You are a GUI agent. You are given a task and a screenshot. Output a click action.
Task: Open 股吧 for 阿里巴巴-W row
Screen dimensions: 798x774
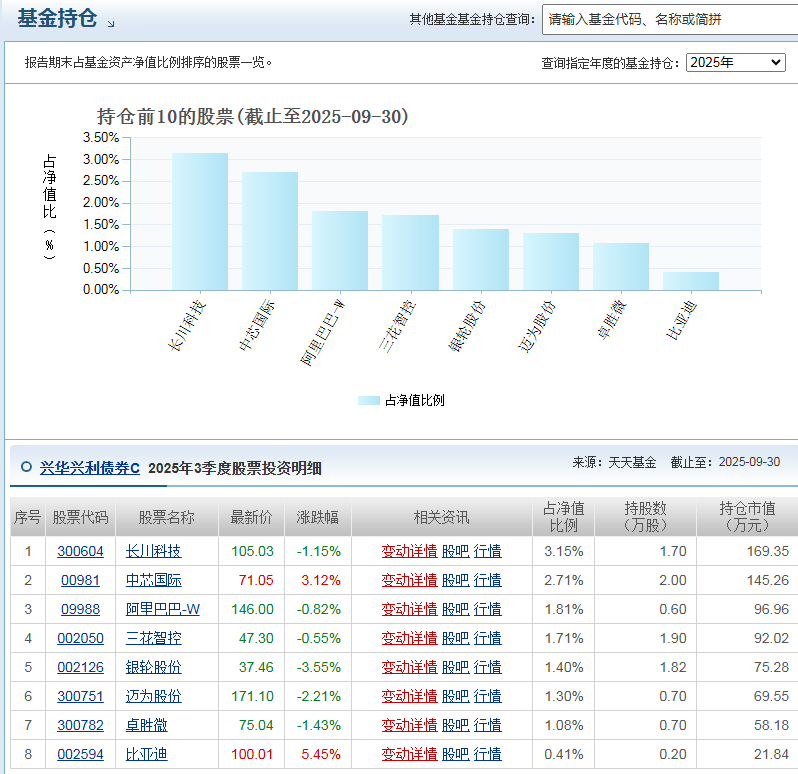455,609
